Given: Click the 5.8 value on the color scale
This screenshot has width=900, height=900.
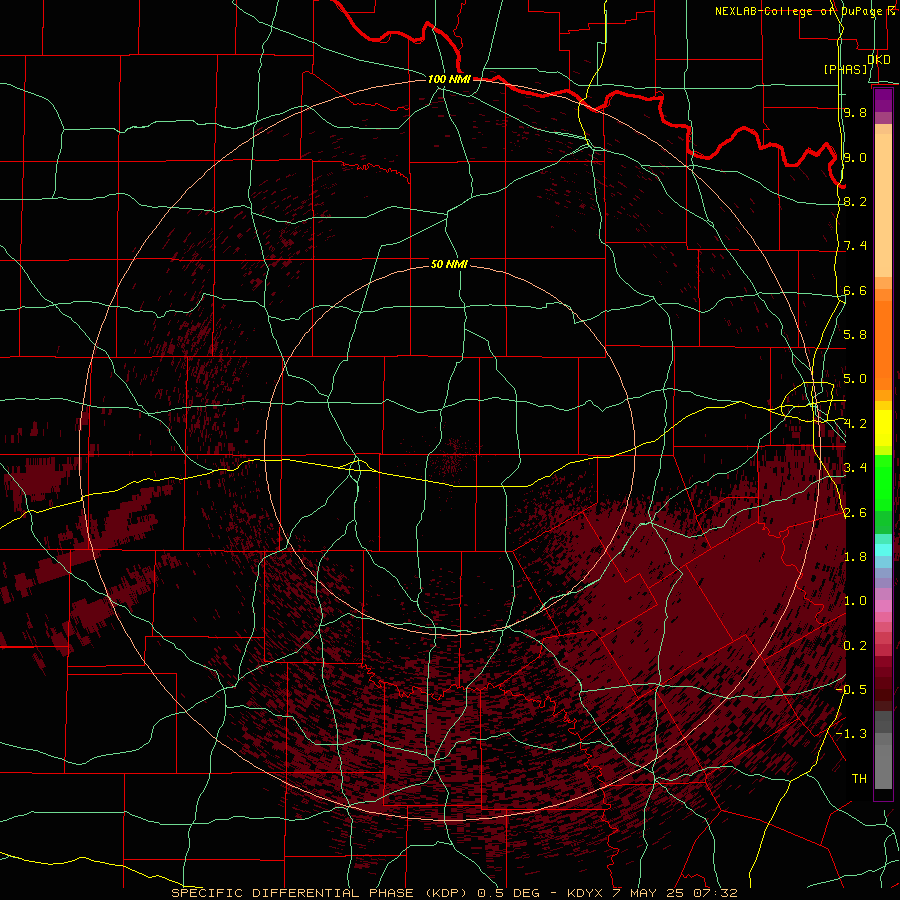Looking at the screenshot, I should click(x=855, y=335).
